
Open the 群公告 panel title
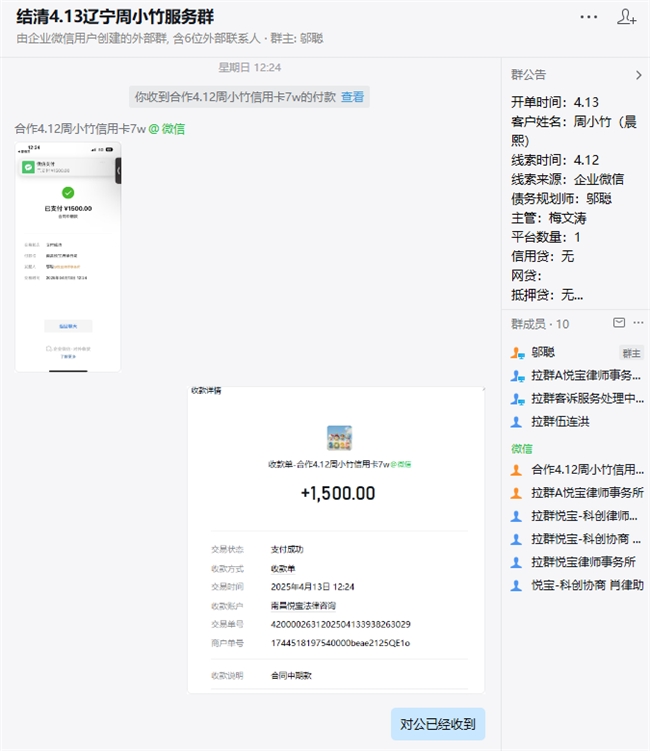click(x=528, y=75)
